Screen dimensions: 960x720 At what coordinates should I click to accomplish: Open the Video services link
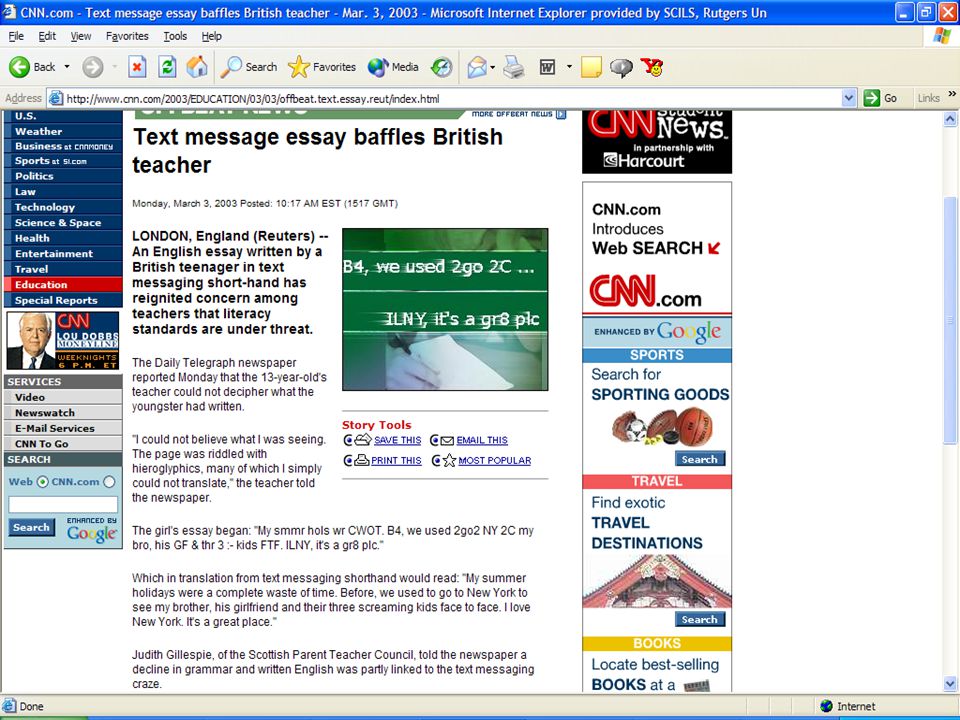click(x=63, y=397)
